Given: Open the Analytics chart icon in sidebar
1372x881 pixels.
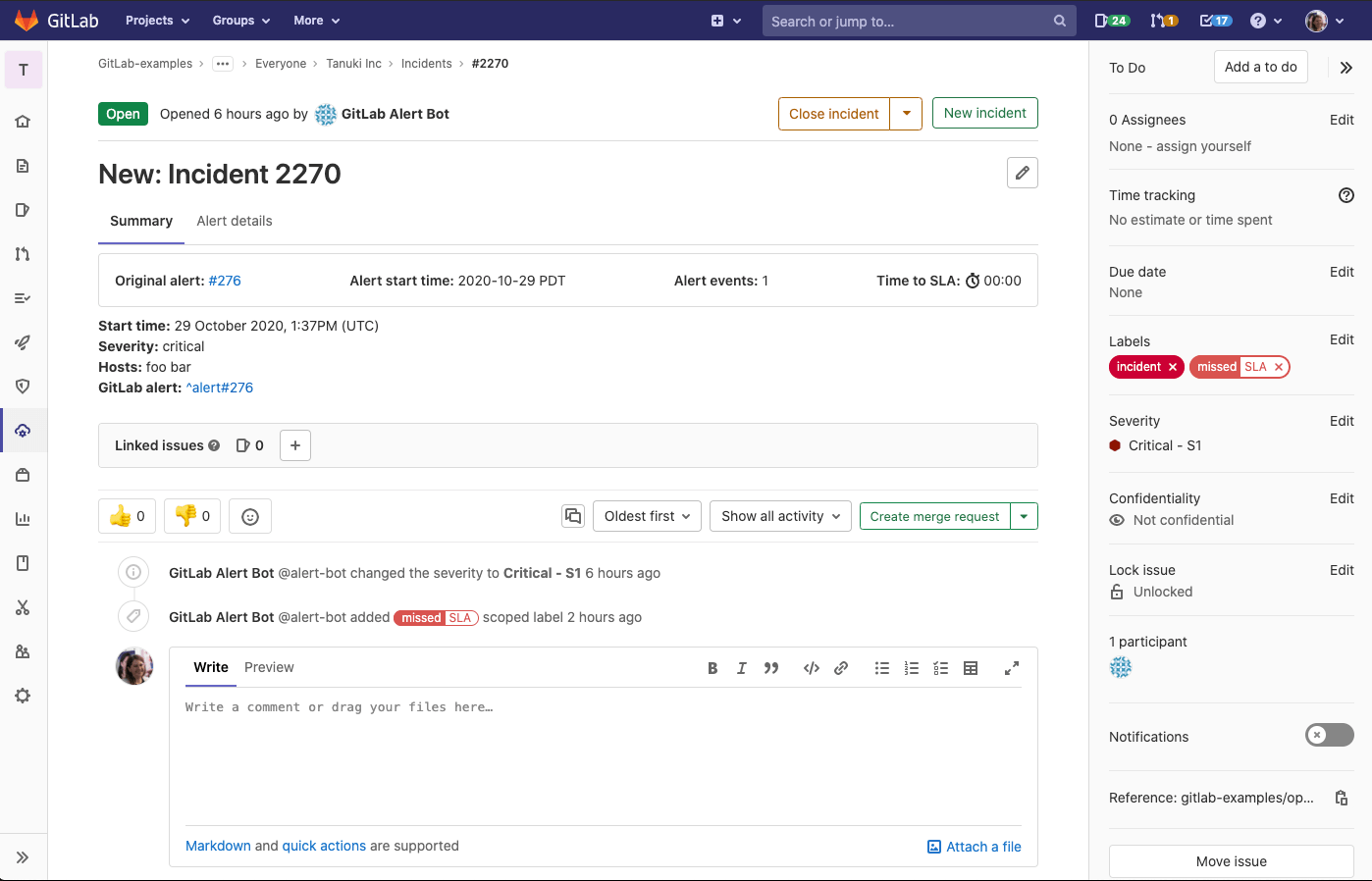Looking at the screenshot, I should click(23, 518).
